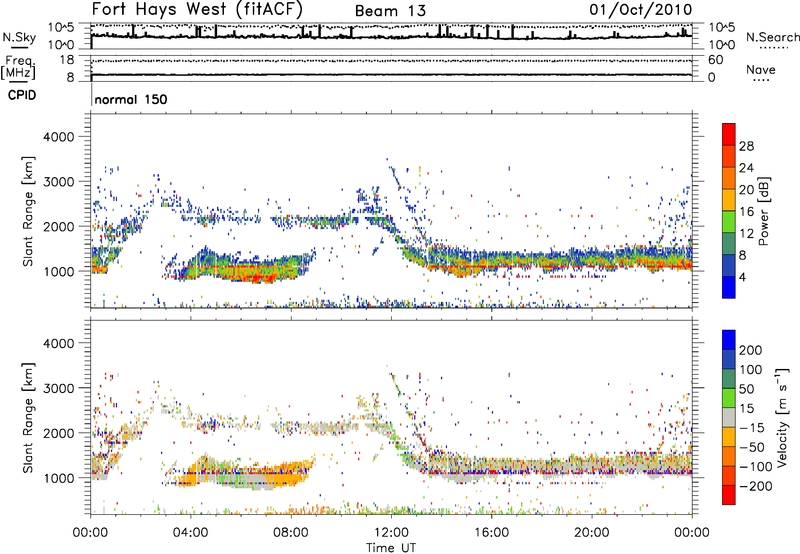
Task: Click the "16" Power colorbar label
Action: click(x=746, y=212)
